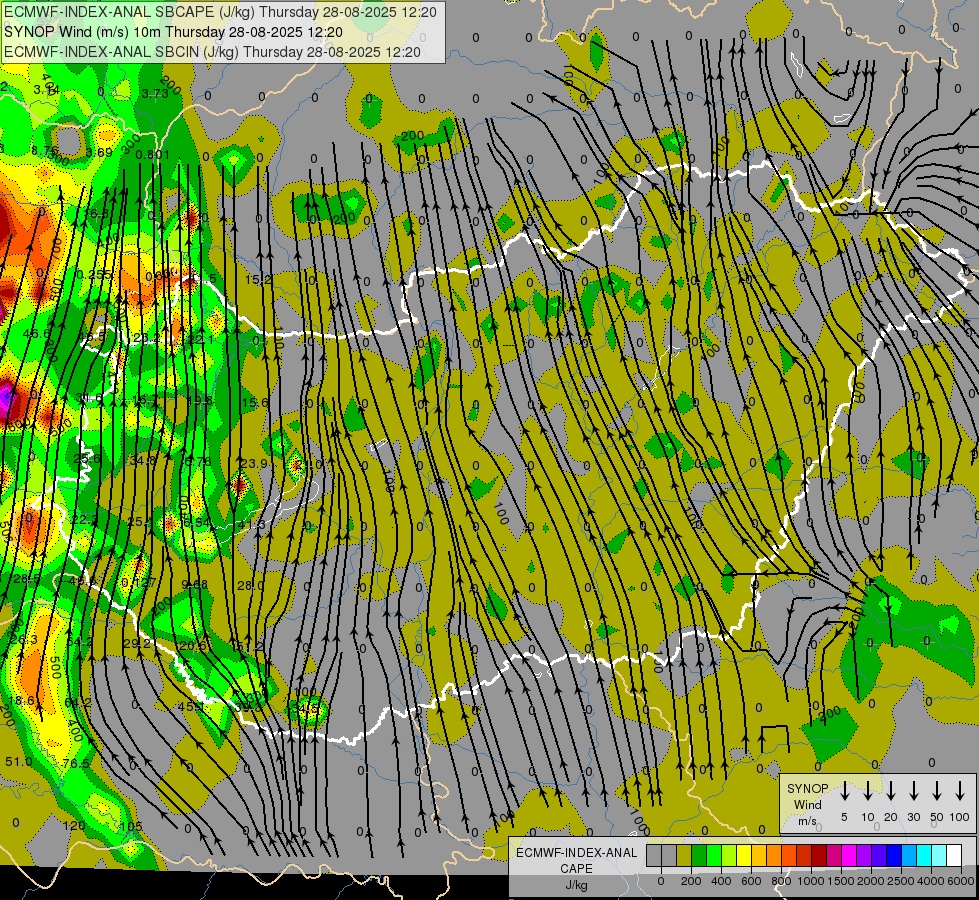
Task: Click the 50 m/s wind legend value
Action: [937, 817]
